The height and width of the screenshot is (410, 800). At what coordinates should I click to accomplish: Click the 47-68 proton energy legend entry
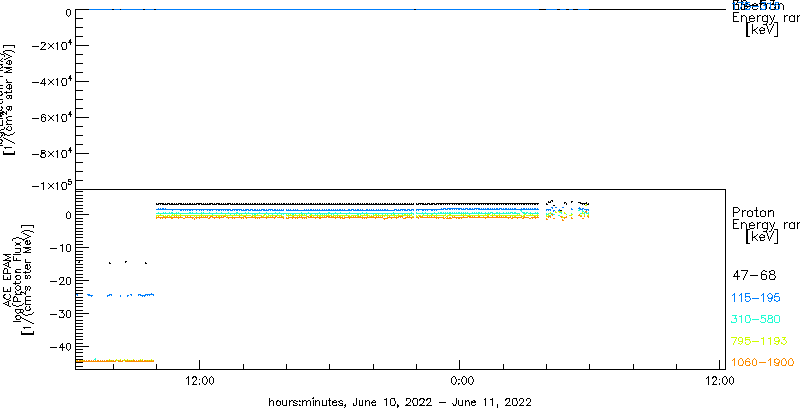[754, 276]
